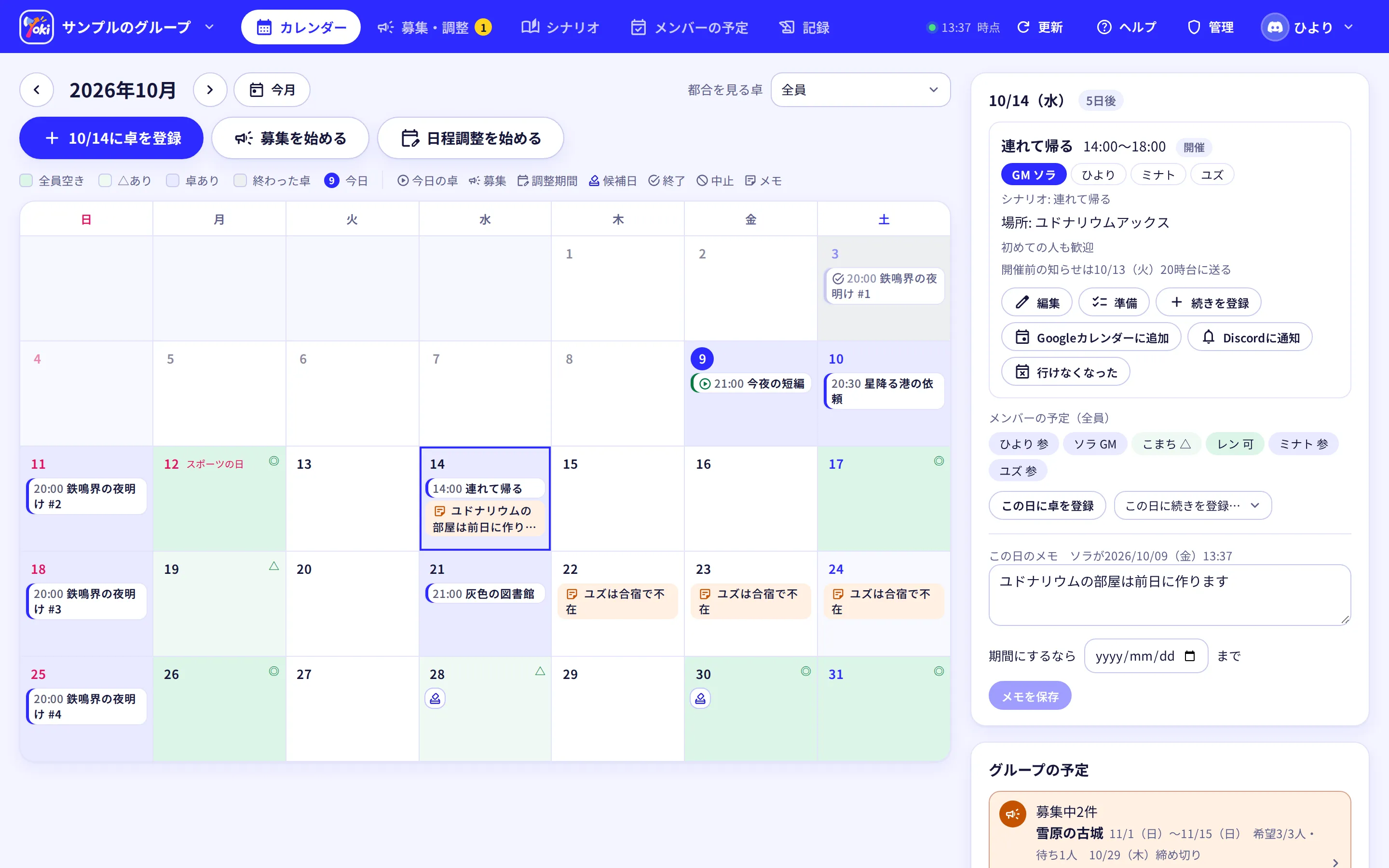1389x868 pixels.
Task: Open the ひより user menu chevron
Action: click(1349, 27)
